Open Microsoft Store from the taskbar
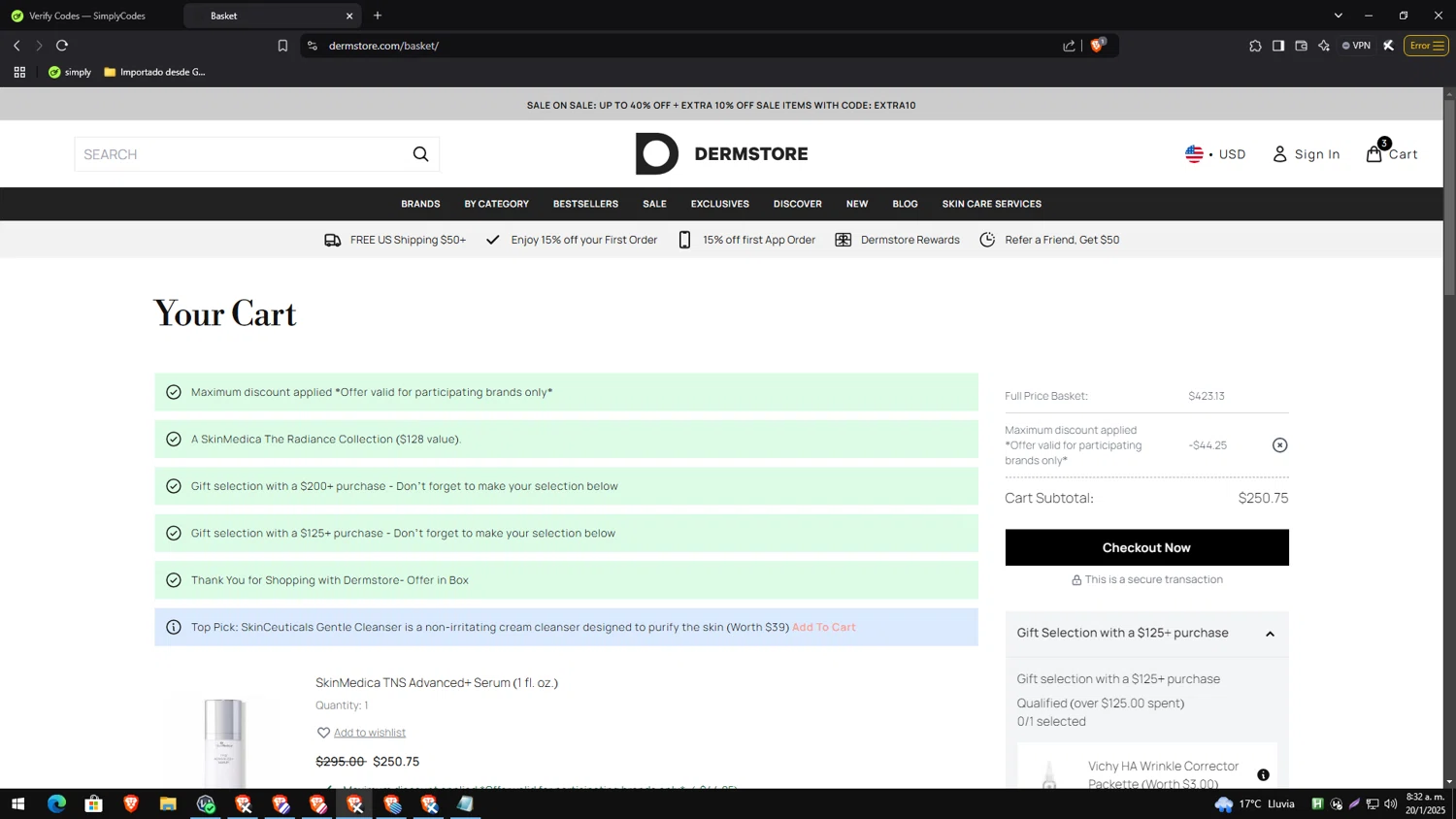1456x819 pixels. click(93, 803)
